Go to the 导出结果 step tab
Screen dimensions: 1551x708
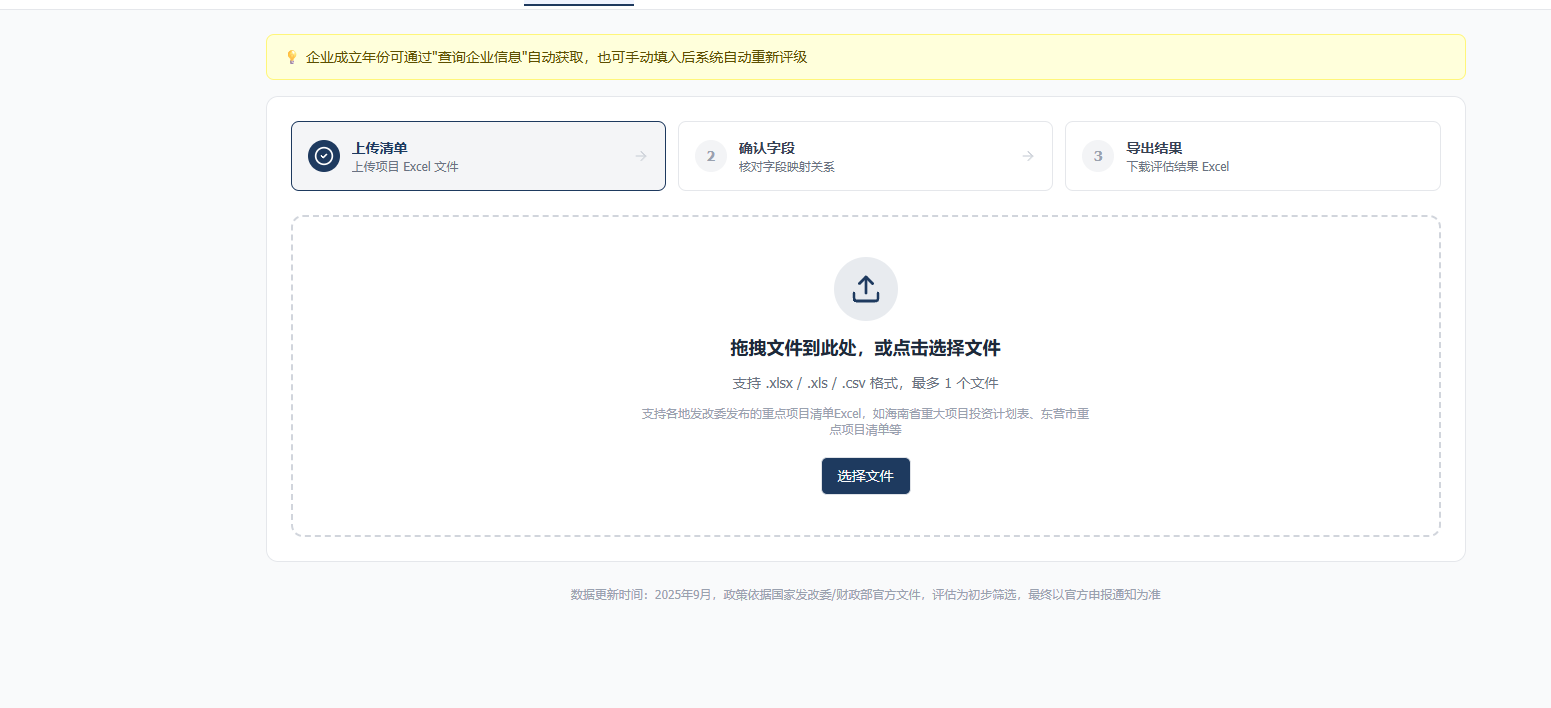point(1252,156)
